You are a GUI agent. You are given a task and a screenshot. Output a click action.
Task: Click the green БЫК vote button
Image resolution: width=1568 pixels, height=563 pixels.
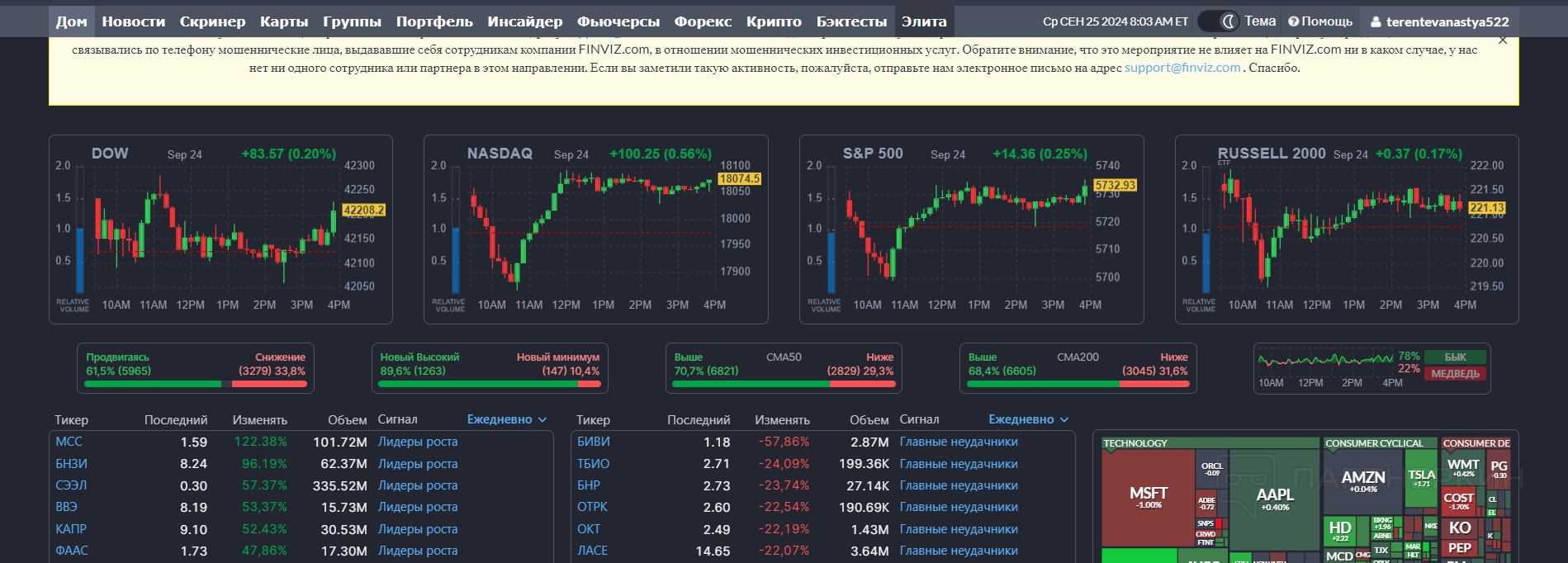(1455, 357)
